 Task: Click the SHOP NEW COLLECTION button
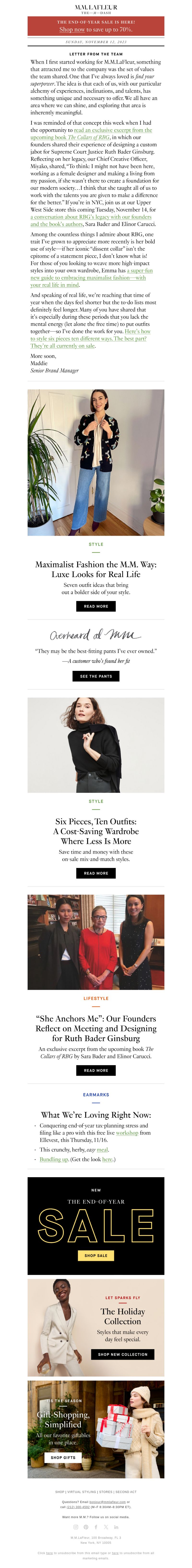[x=122, y=1354]
